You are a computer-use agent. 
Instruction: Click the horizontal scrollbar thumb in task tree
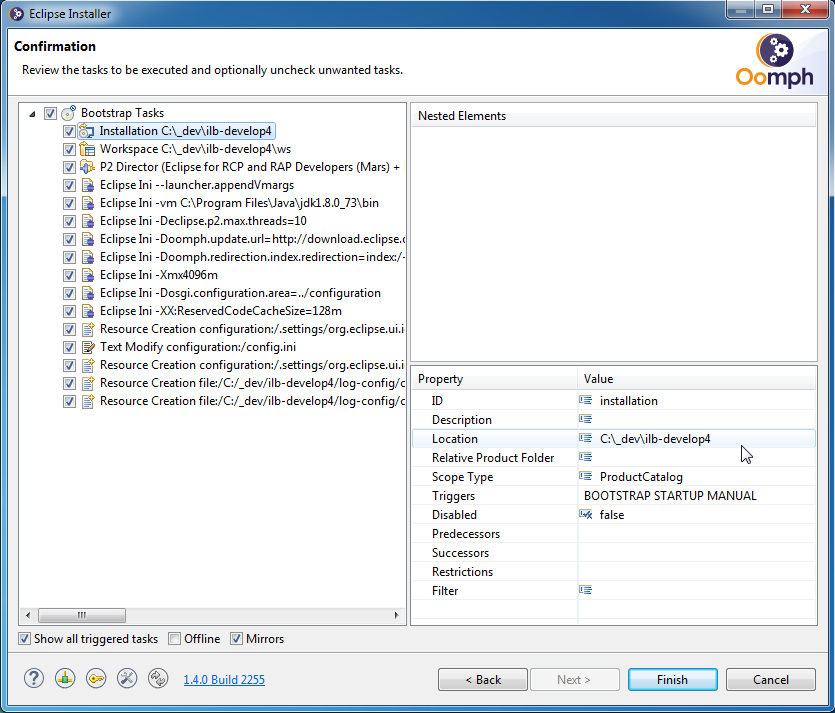click(x=82, y=615)
